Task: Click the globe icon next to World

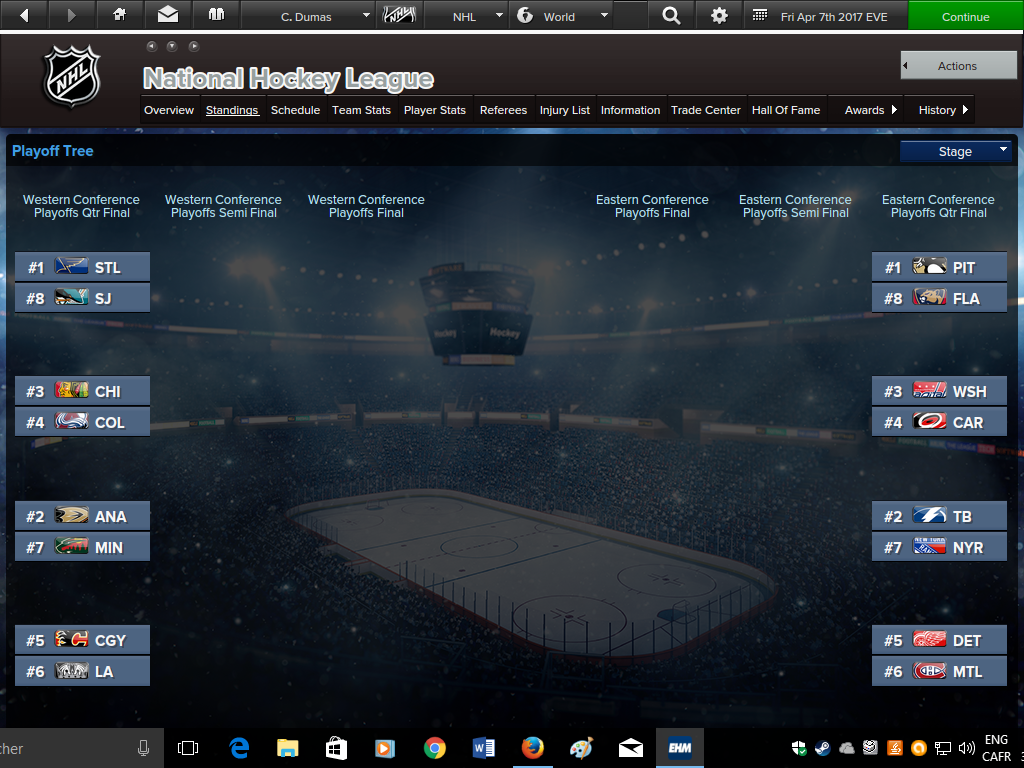Action: [525, 16]
